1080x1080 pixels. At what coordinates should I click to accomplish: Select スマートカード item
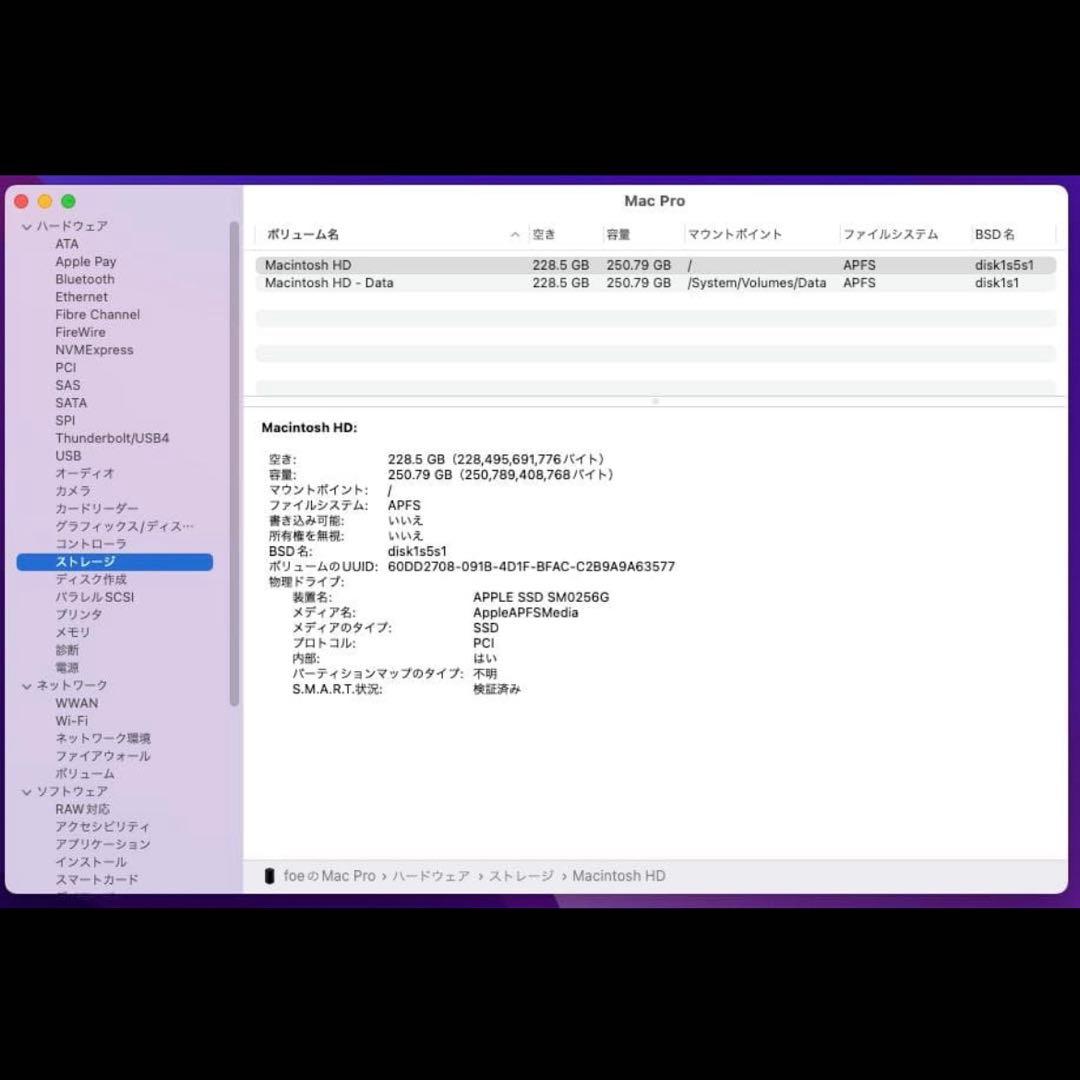[x=96, y=880]
